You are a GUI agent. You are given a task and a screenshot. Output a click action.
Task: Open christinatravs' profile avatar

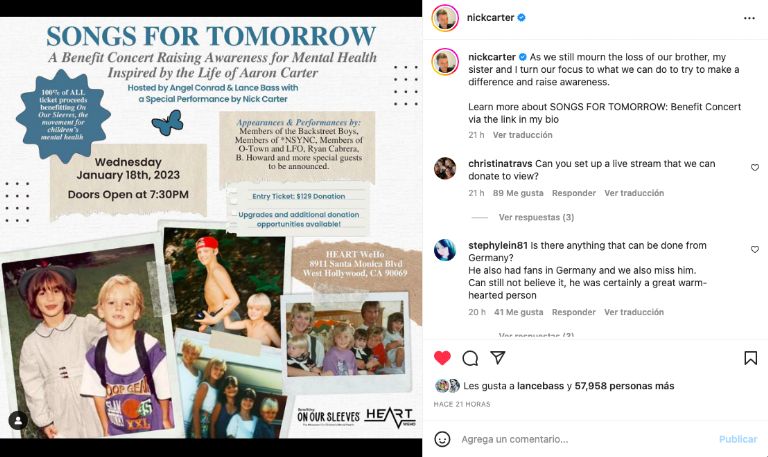click(445, 168)
